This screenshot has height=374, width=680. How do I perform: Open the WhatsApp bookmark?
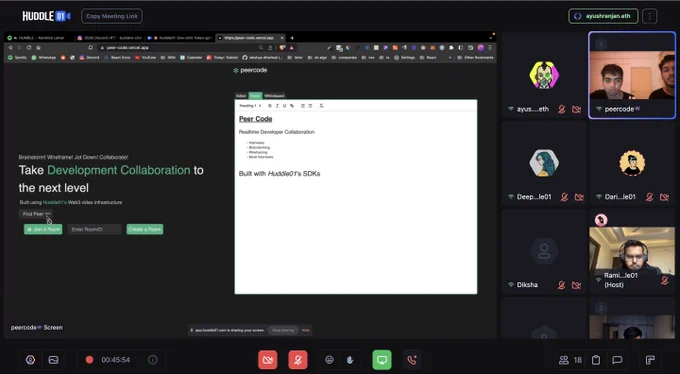click(43, 57)
